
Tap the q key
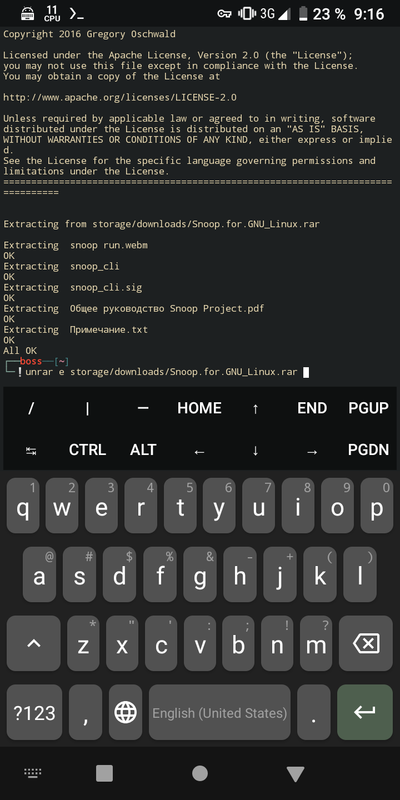tap(23, 506)
